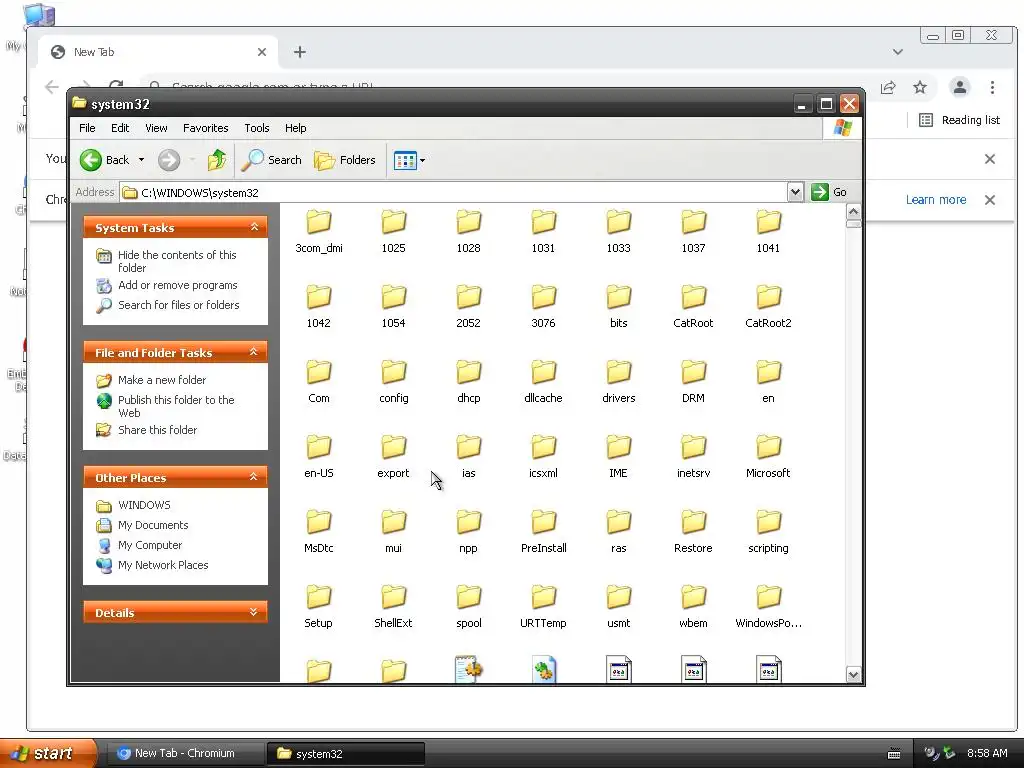1024x768 pixels.
Task: Open the Tools menu
Action: click(x=257, y=128)
